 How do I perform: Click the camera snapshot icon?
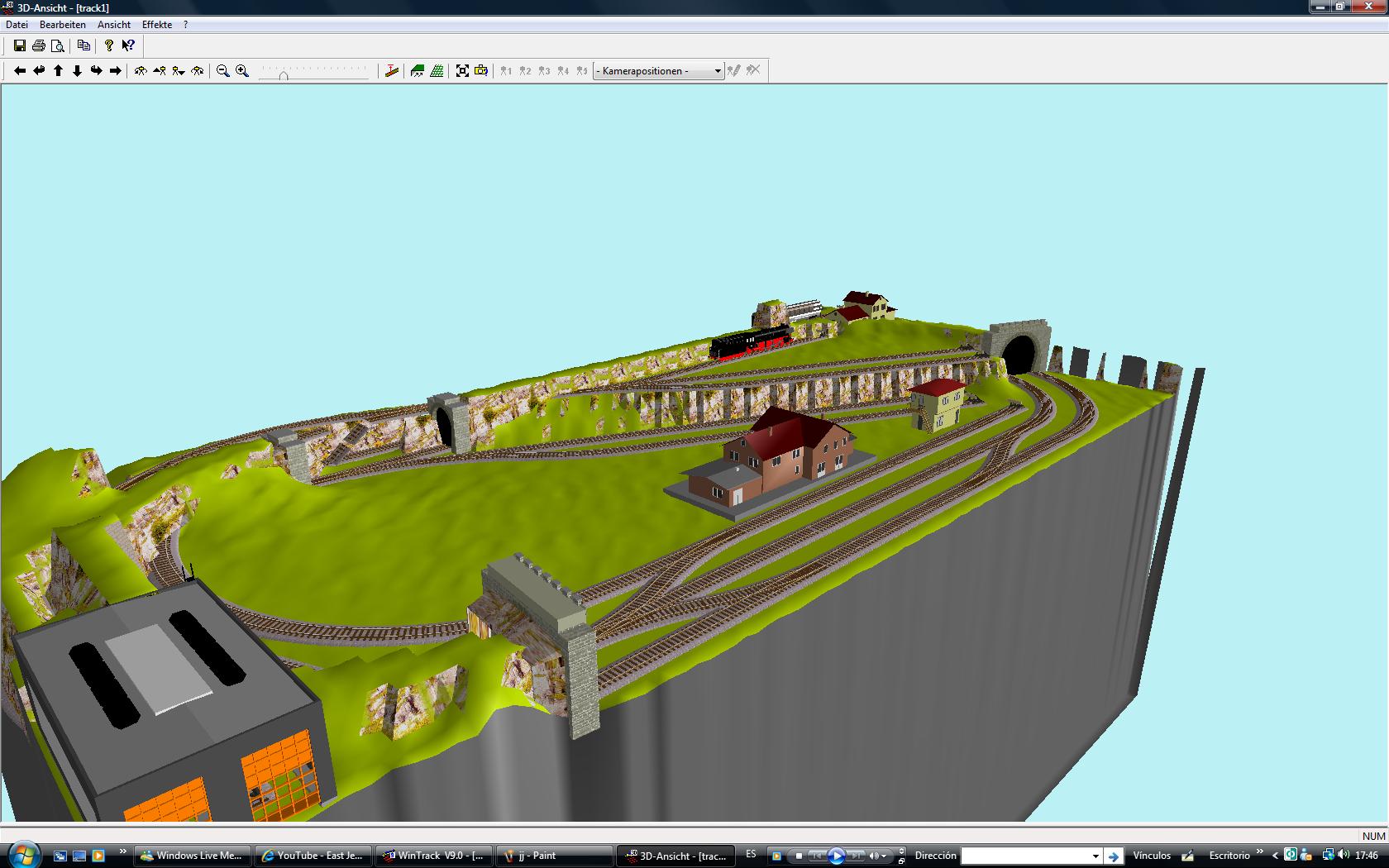point(481,71)
